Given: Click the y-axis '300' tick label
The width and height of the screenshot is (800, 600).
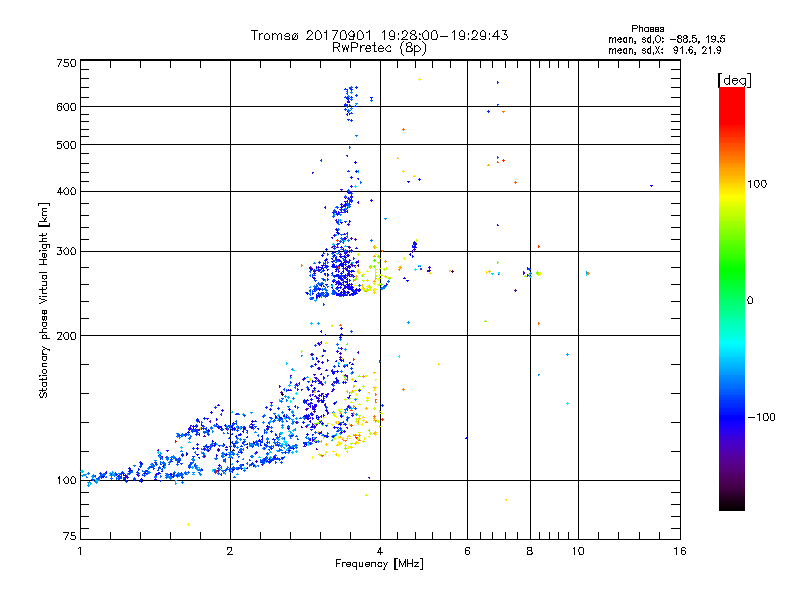Looking at the screenshot, I should [67, 251].
